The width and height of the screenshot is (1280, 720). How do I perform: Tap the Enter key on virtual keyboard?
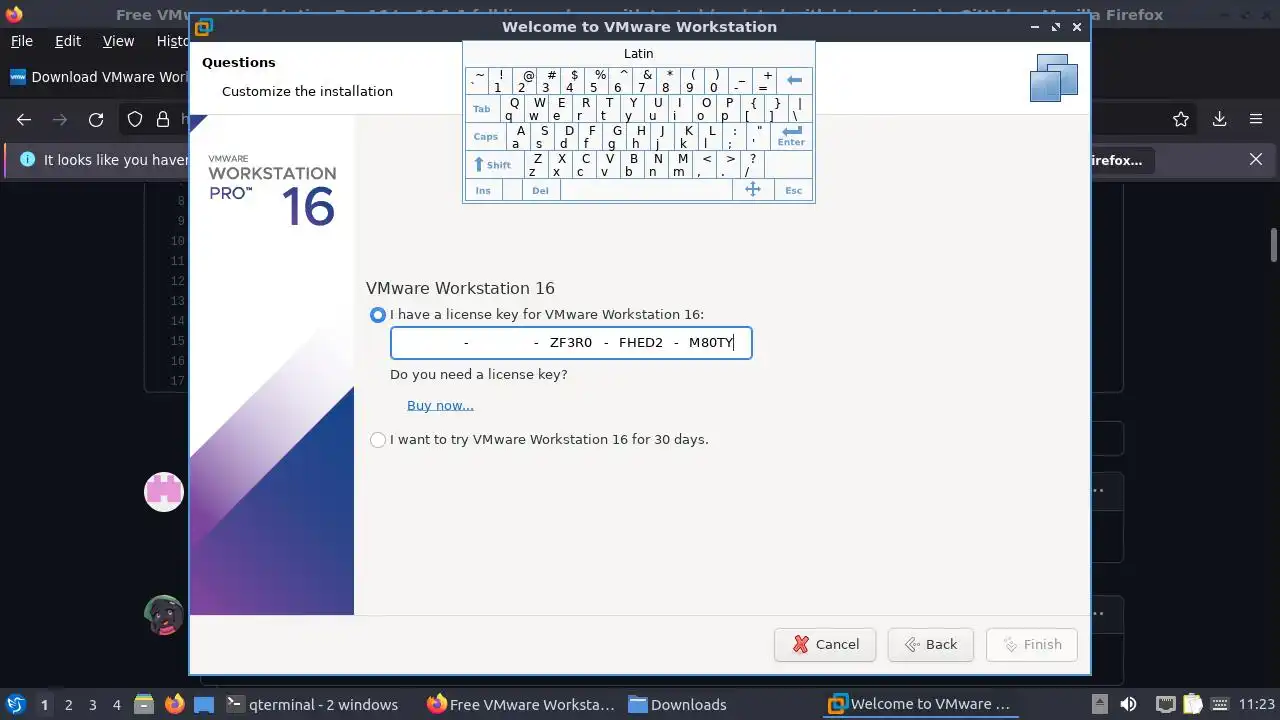coord(791,136)
